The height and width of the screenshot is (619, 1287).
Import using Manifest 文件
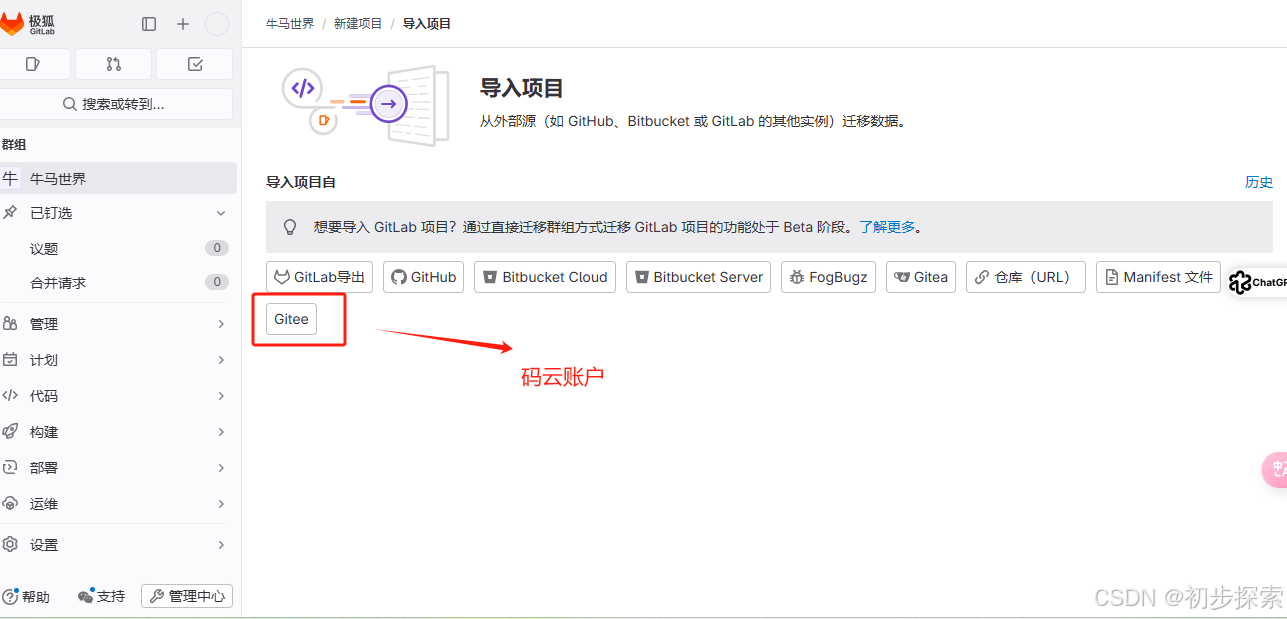click(x=1158, y=277)
